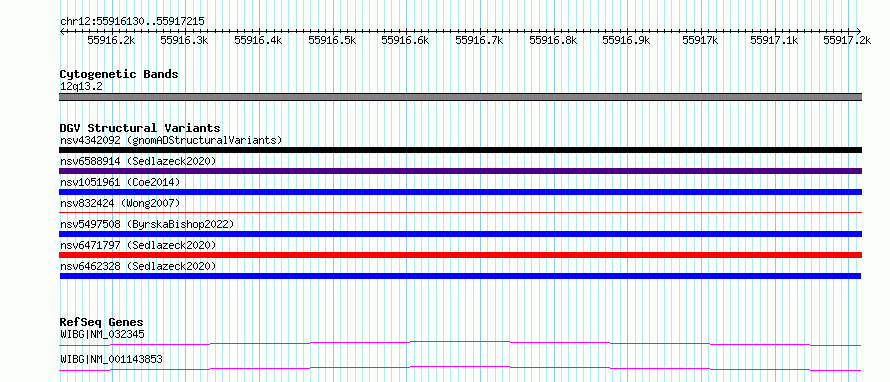Viewport: 890px width, 382px height.
Task: Click the blue nsv1051961 variant bar
Action: pos(460,192)
